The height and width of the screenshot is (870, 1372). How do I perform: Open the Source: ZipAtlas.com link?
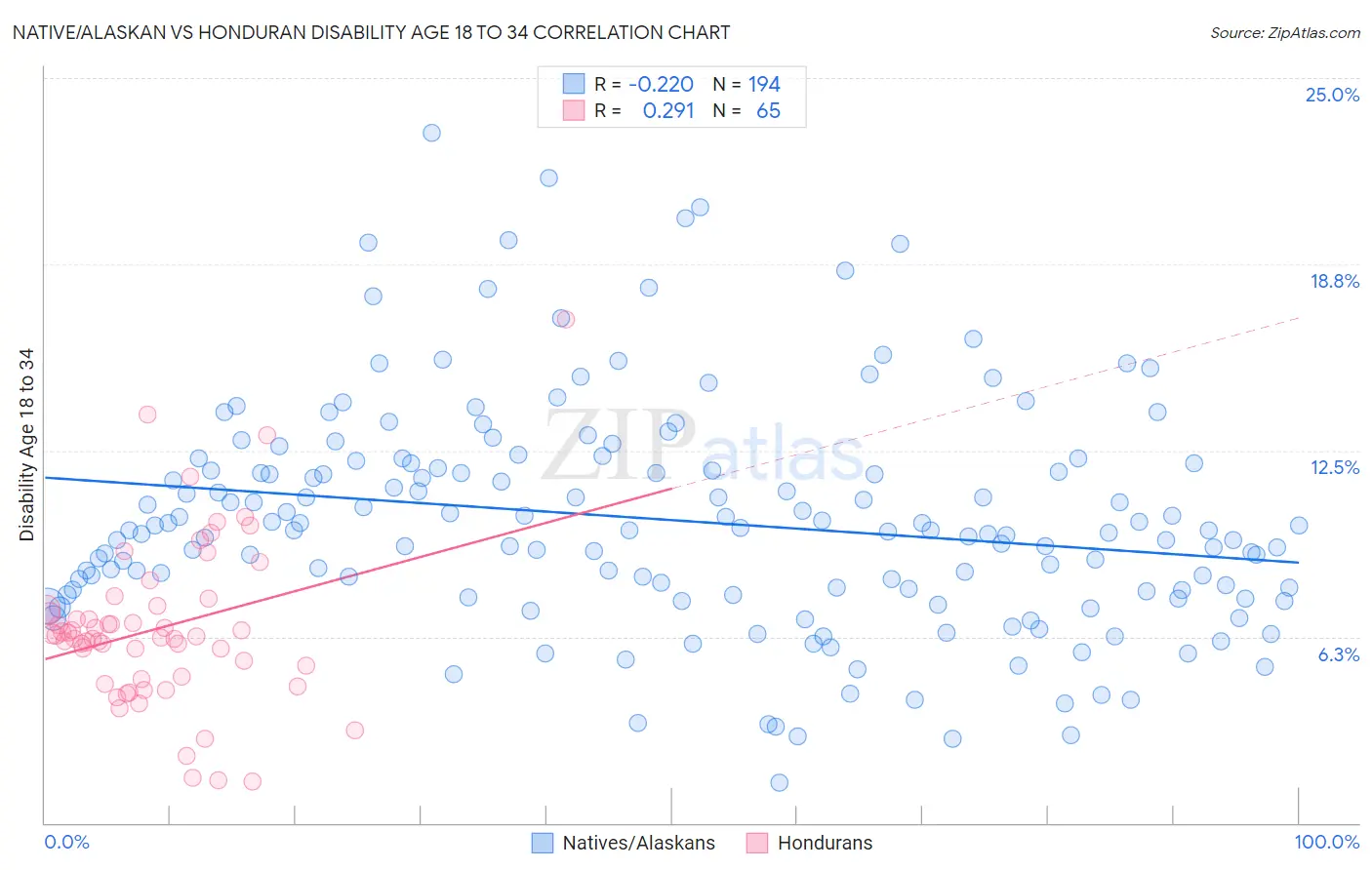[1285, 32]
